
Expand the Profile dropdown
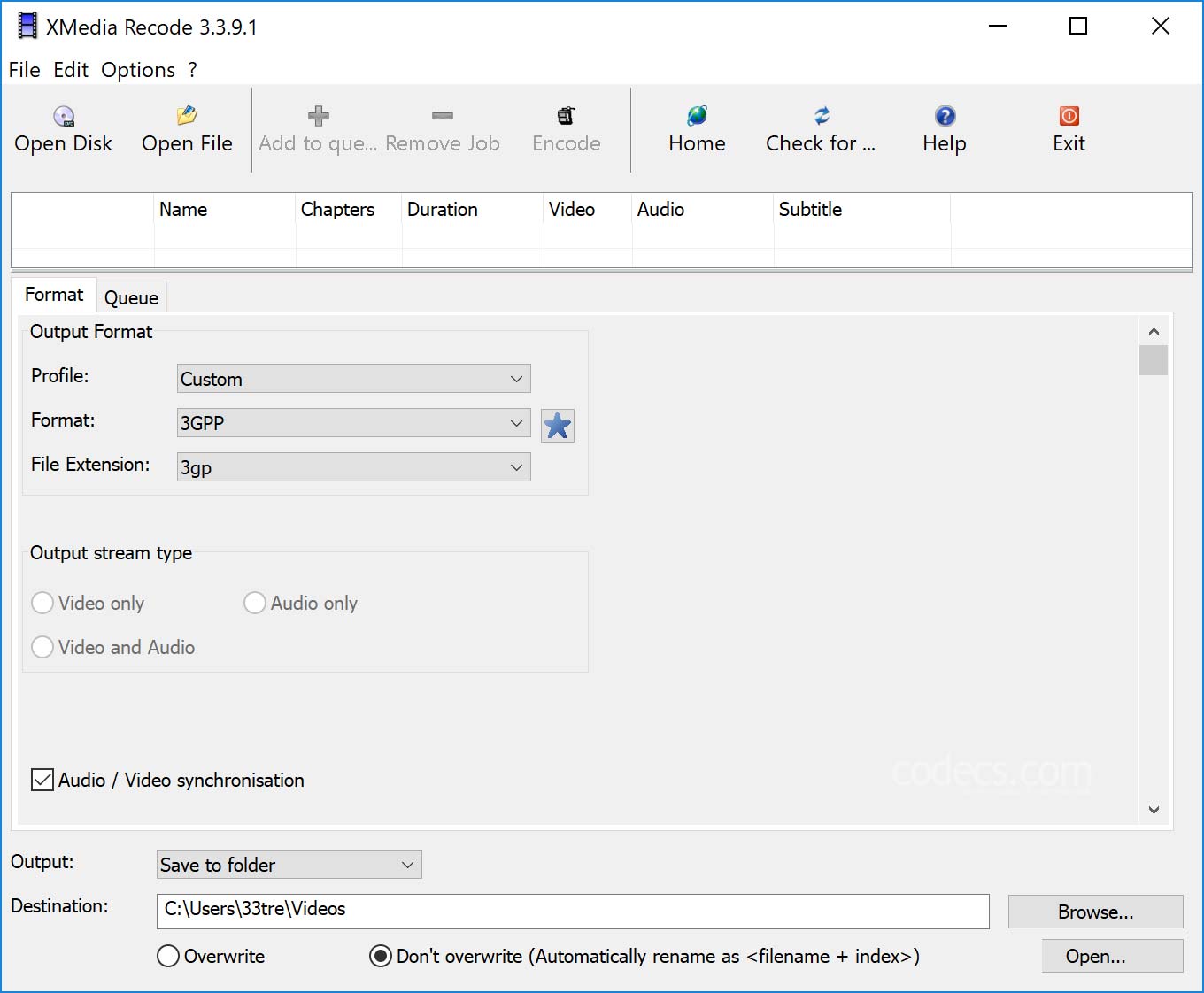point(353,379)
